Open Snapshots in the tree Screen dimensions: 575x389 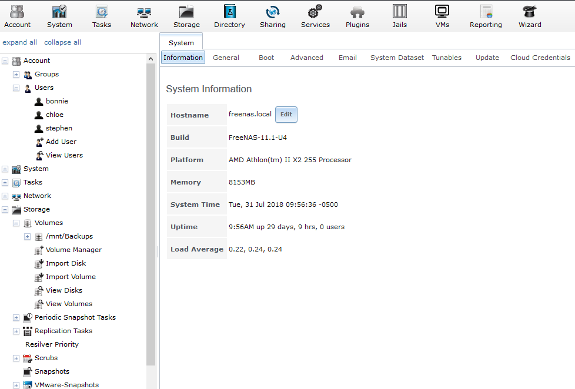coord(52,371)
